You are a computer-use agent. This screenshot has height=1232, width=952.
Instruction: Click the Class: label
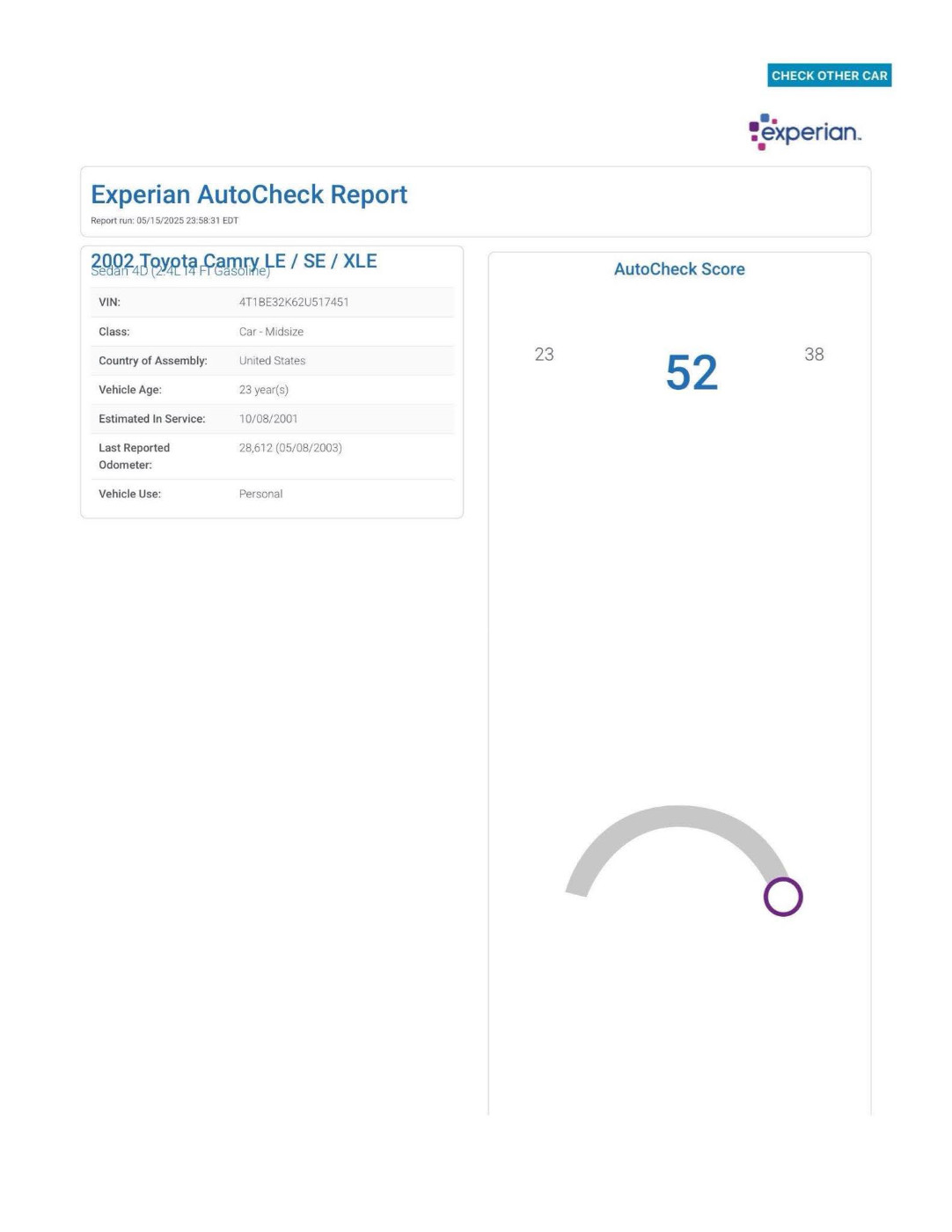point(114,332)
